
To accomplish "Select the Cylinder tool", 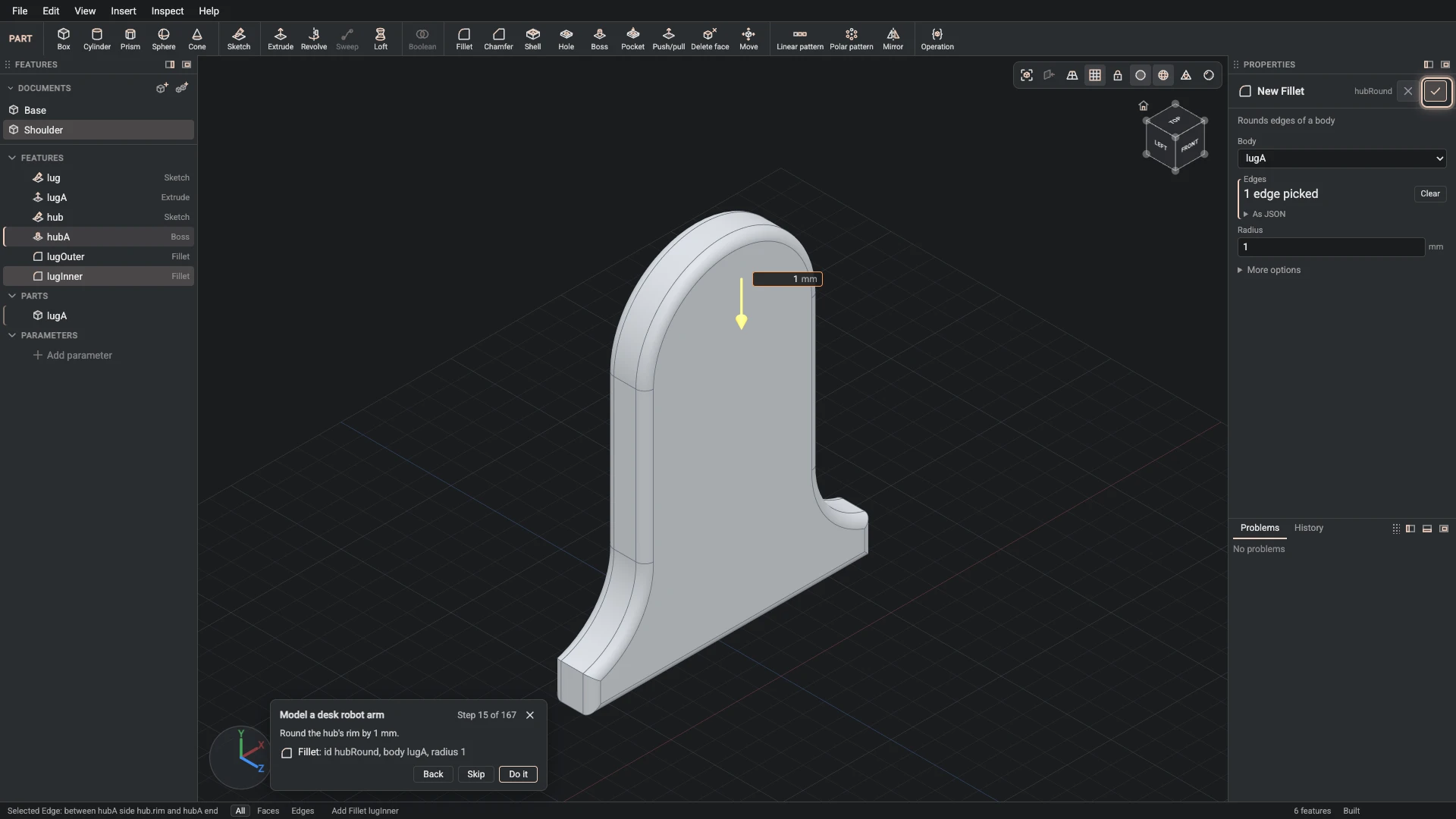I will pos(97,39).
